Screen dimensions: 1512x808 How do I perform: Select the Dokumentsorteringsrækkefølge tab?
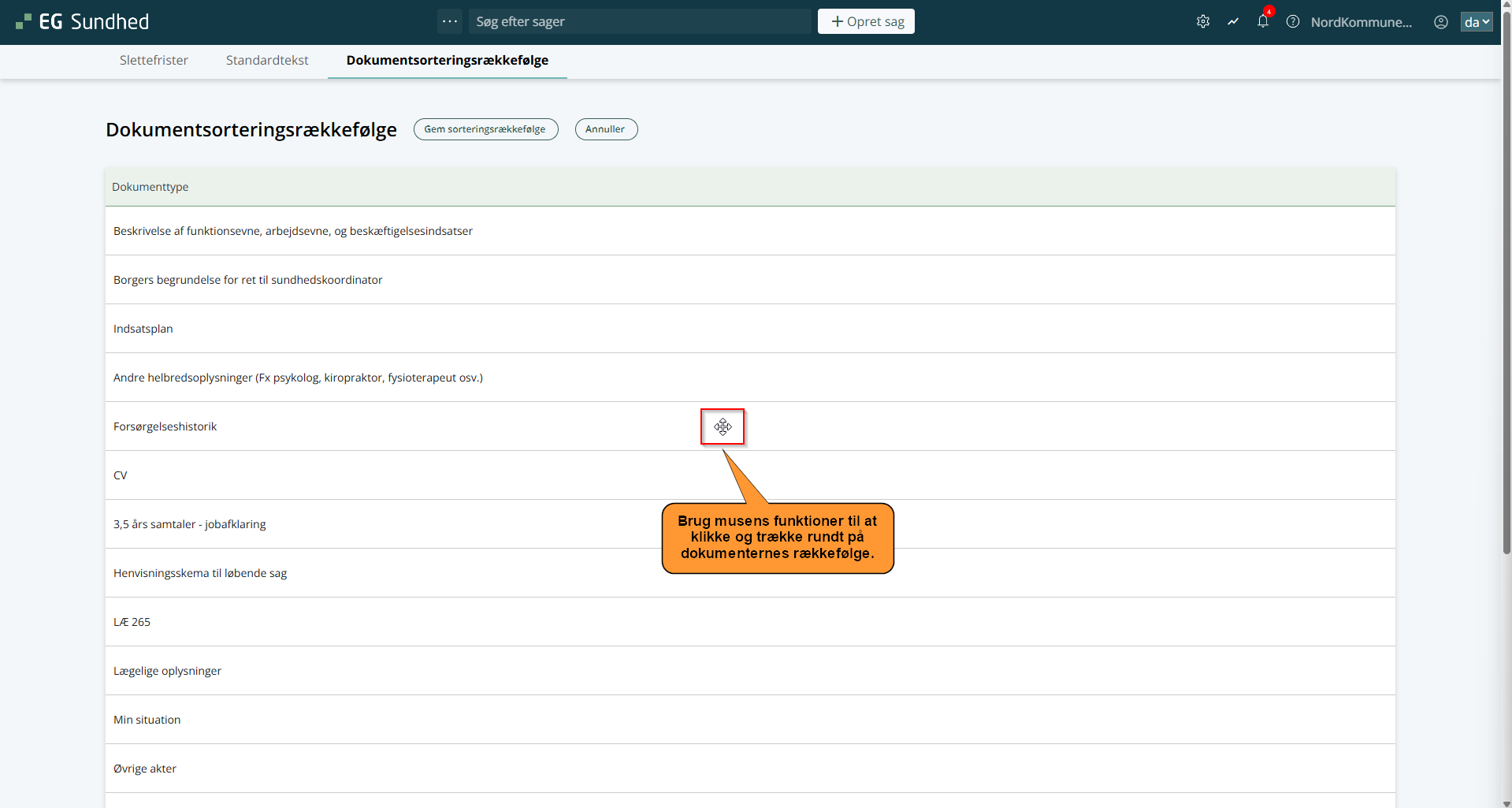[447, 61]
